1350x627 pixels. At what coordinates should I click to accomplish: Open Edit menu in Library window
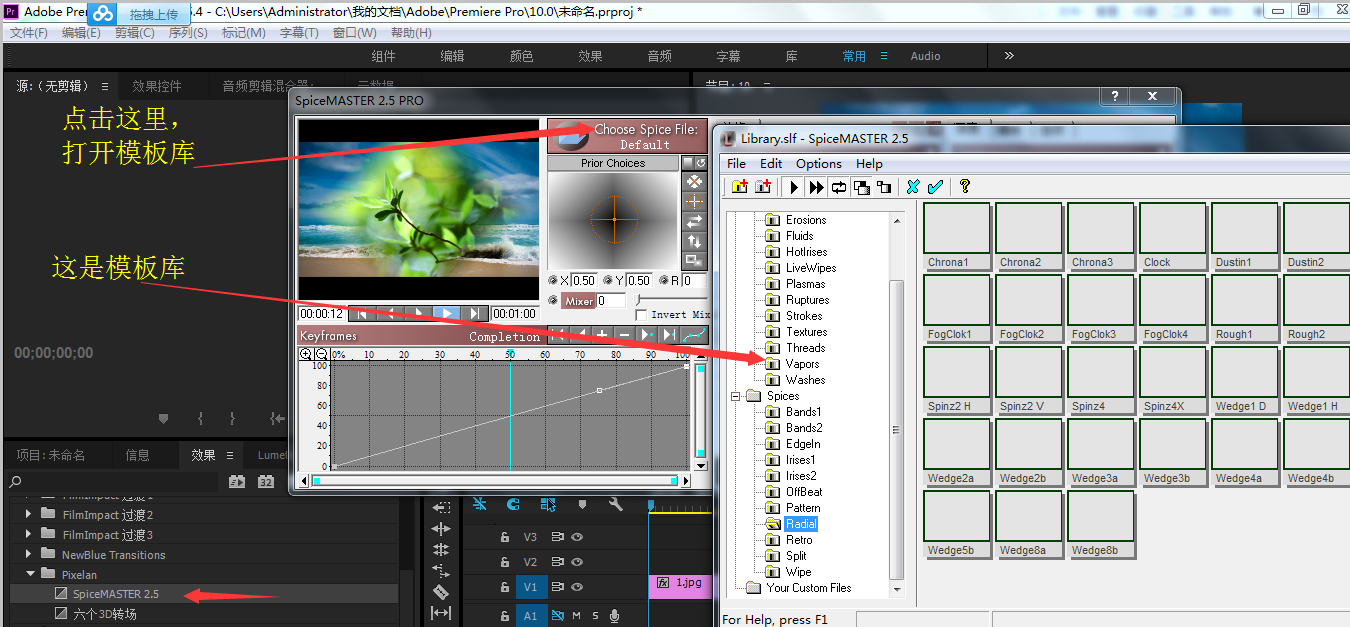click(x=771, y=164)
